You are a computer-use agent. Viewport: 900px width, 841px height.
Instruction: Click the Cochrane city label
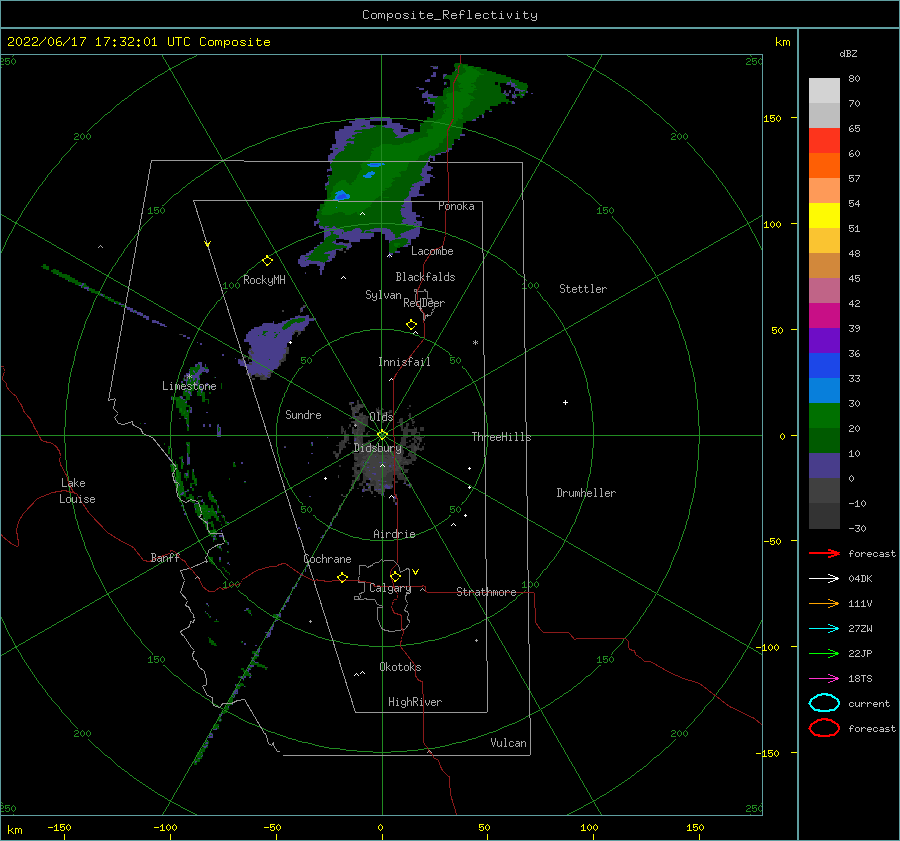[327, 559]
